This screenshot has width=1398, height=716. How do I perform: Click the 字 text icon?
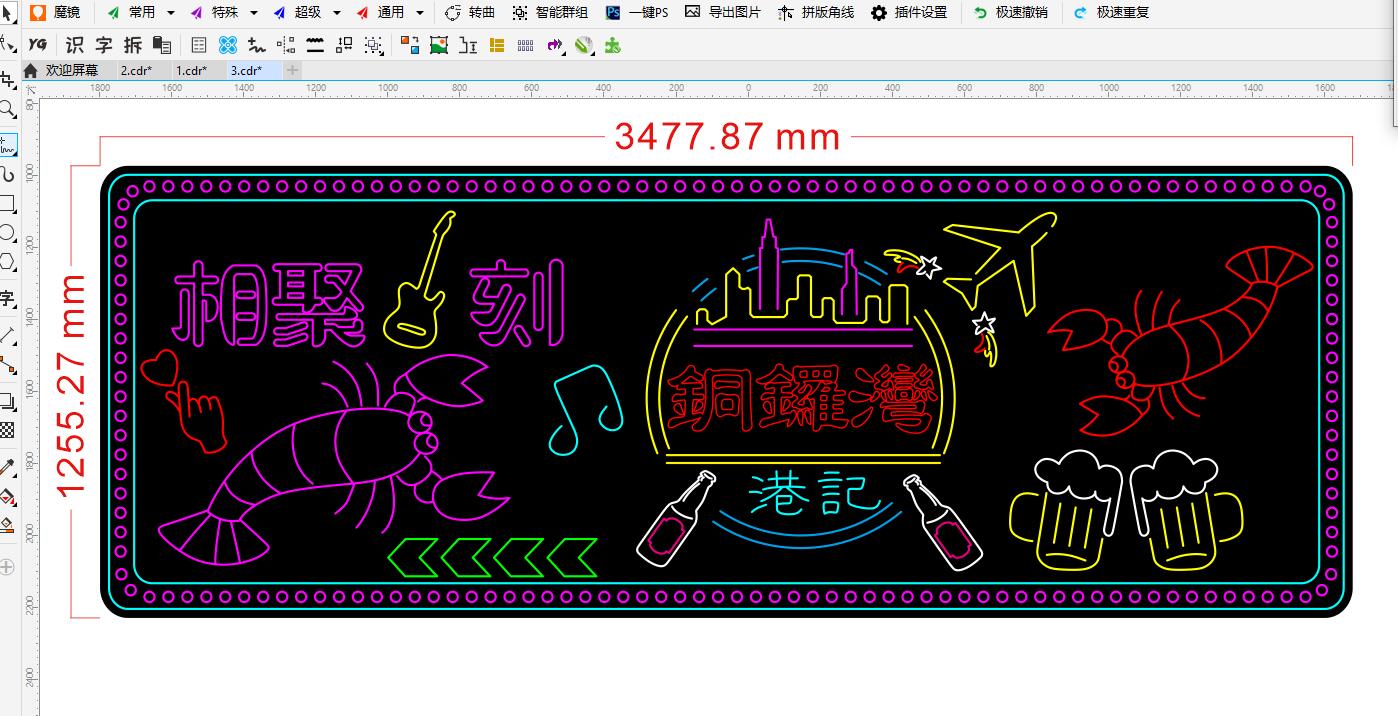click(104, 45)
